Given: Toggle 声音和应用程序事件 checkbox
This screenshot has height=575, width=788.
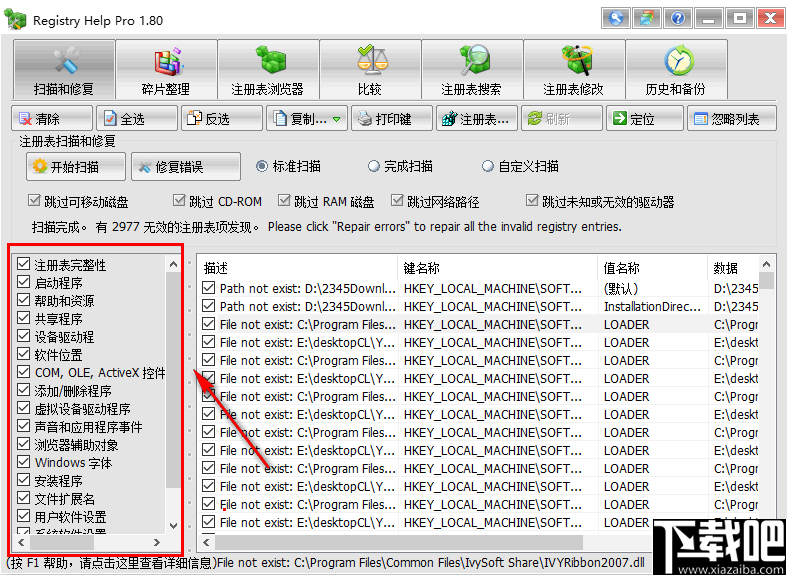Looking at the screenshot, I should [24, 426].
